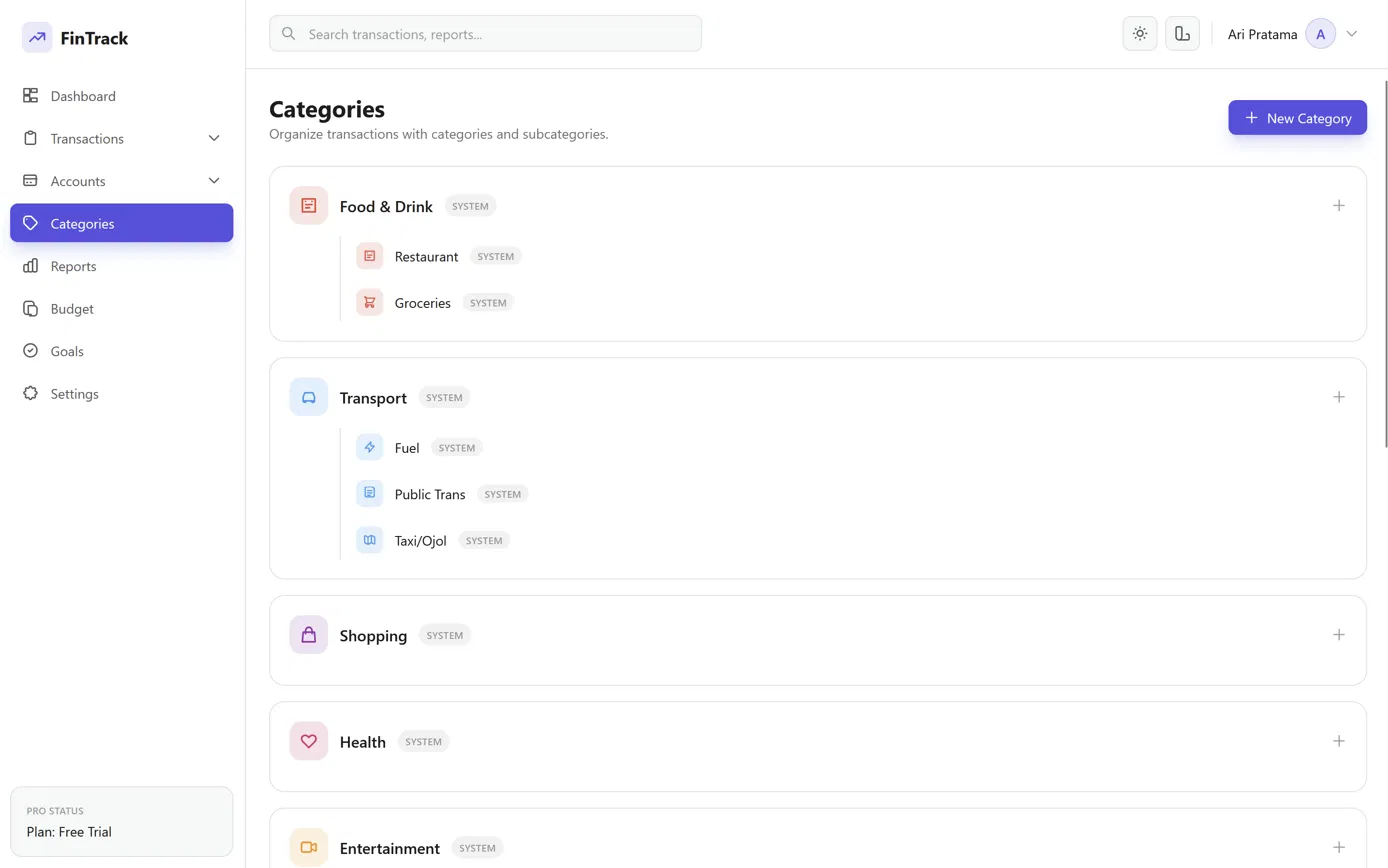
Task: Click the Food & Drink category title
Action: pos(386,207)
